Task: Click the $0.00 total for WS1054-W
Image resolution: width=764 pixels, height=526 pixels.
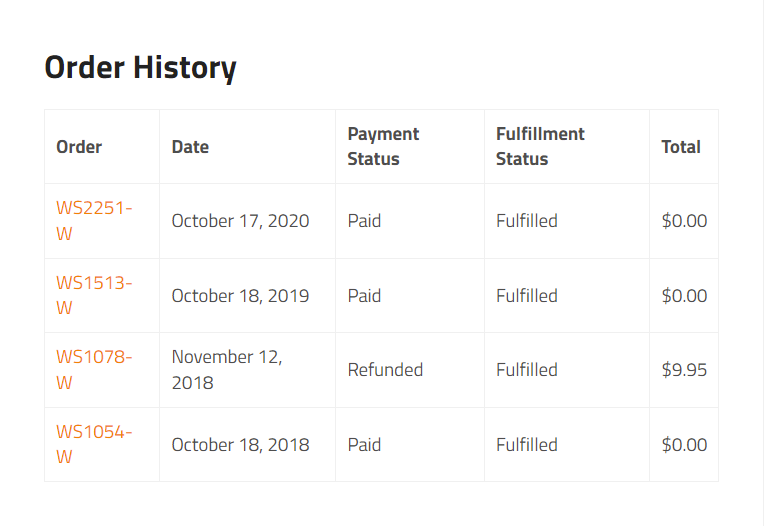Action: 684,445
